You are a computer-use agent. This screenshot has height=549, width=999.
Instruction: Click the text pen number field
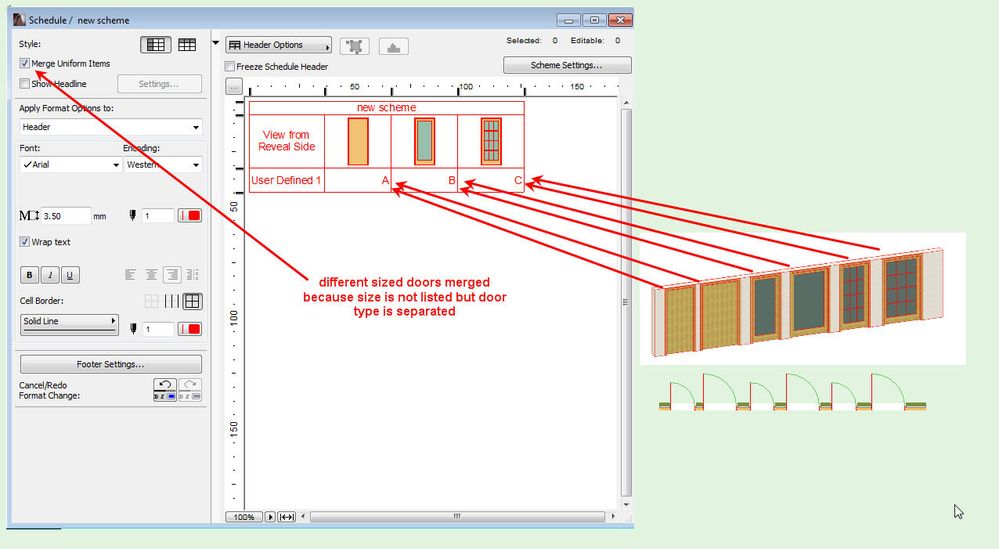coord(158,216)
